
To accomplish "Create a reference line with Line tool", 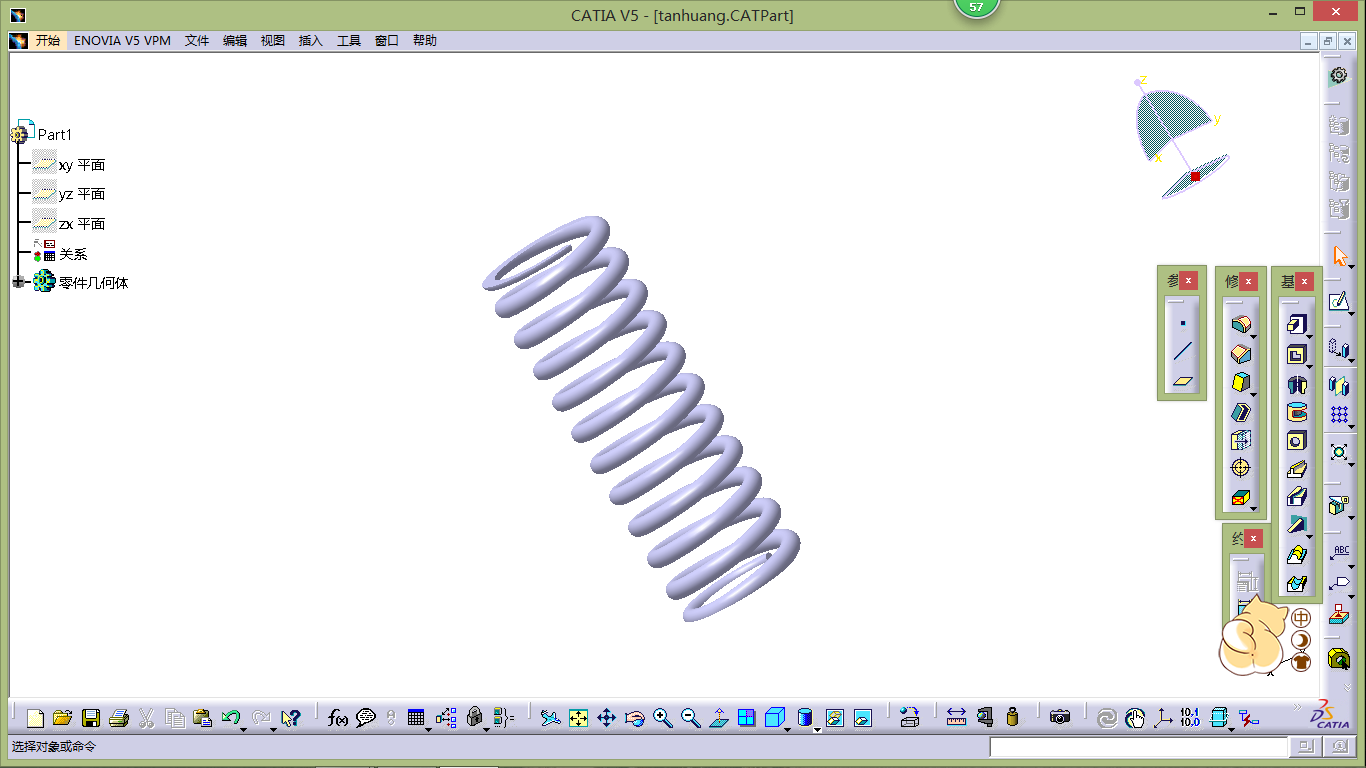I will (x=1183, y=352).
